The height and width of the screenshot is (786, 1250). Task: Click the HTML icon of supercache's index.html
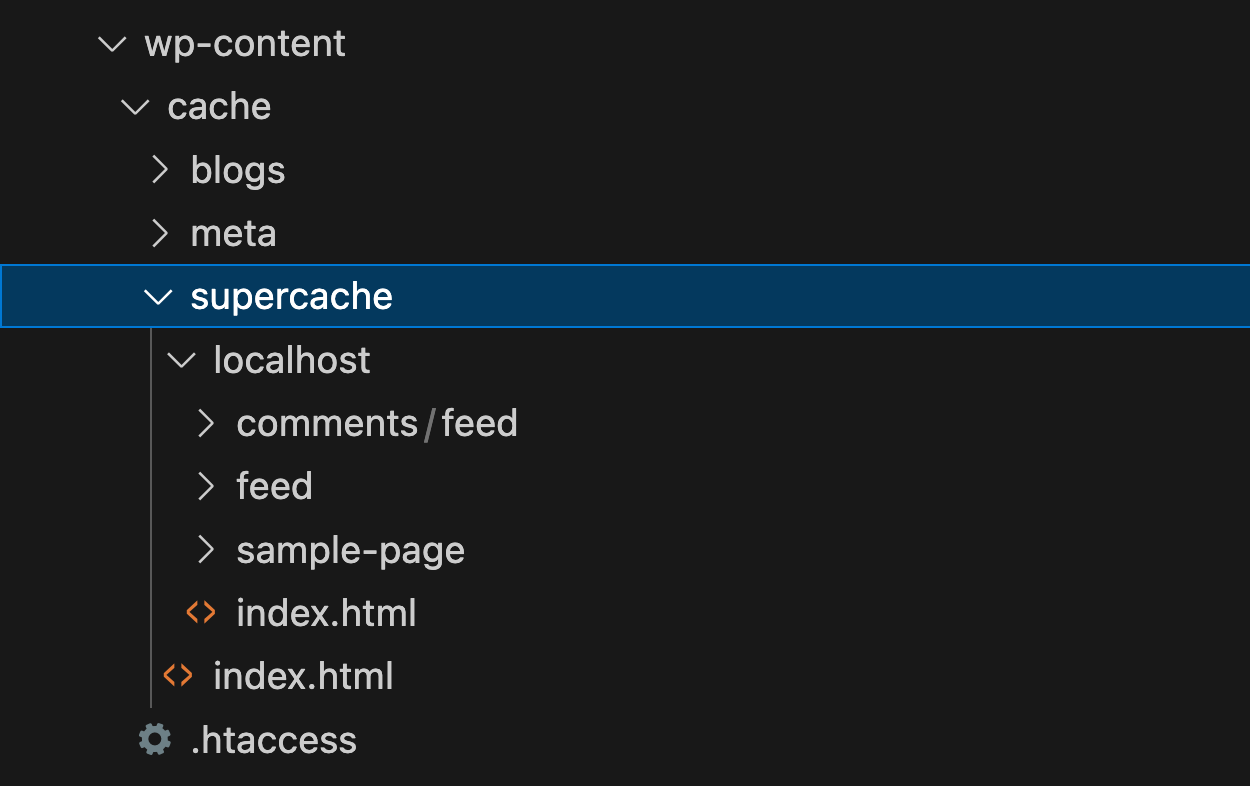[178, 676]
